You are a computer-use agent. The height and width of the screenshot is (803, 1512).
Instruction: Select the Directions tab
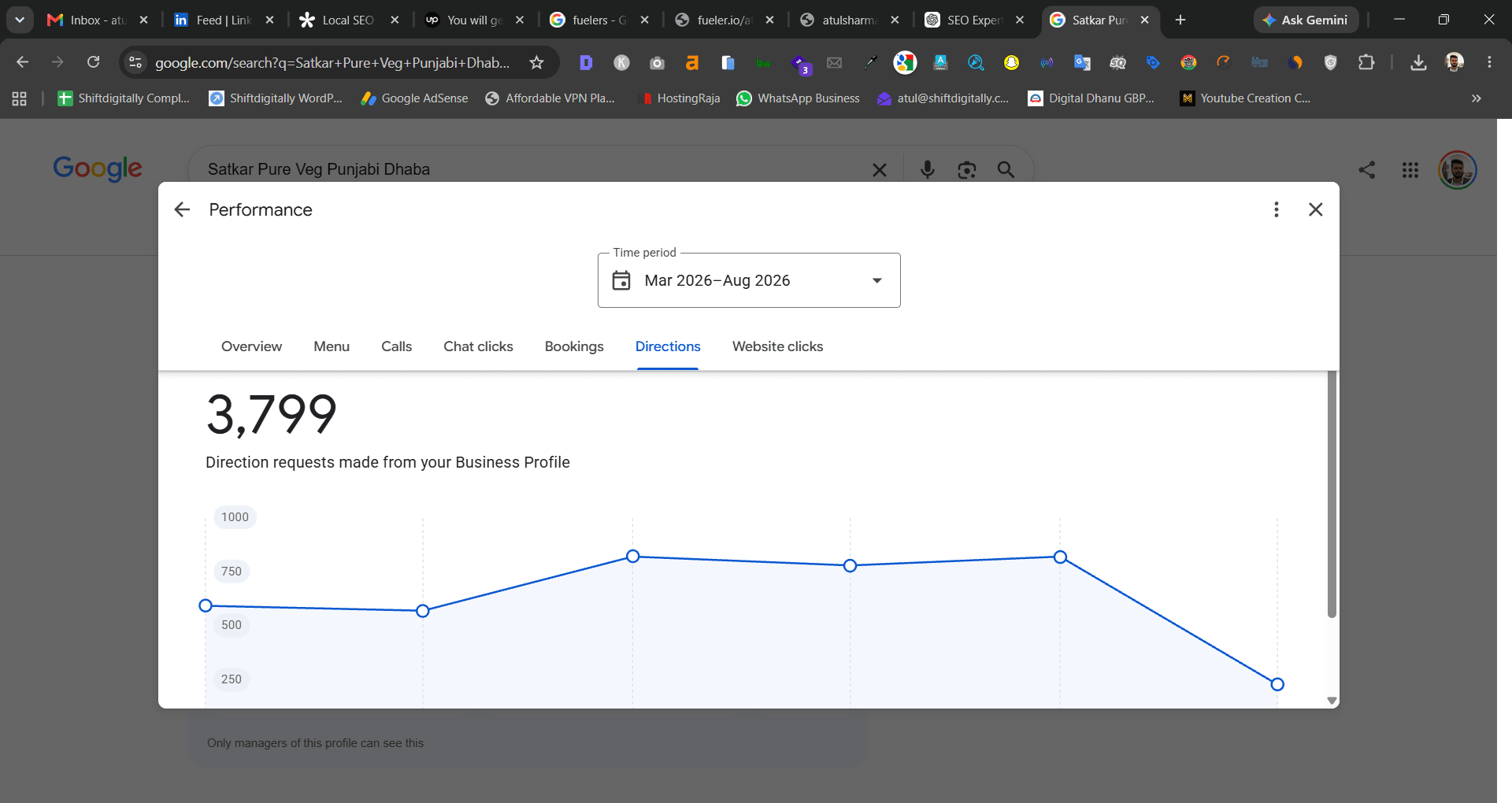click(668, 346)
